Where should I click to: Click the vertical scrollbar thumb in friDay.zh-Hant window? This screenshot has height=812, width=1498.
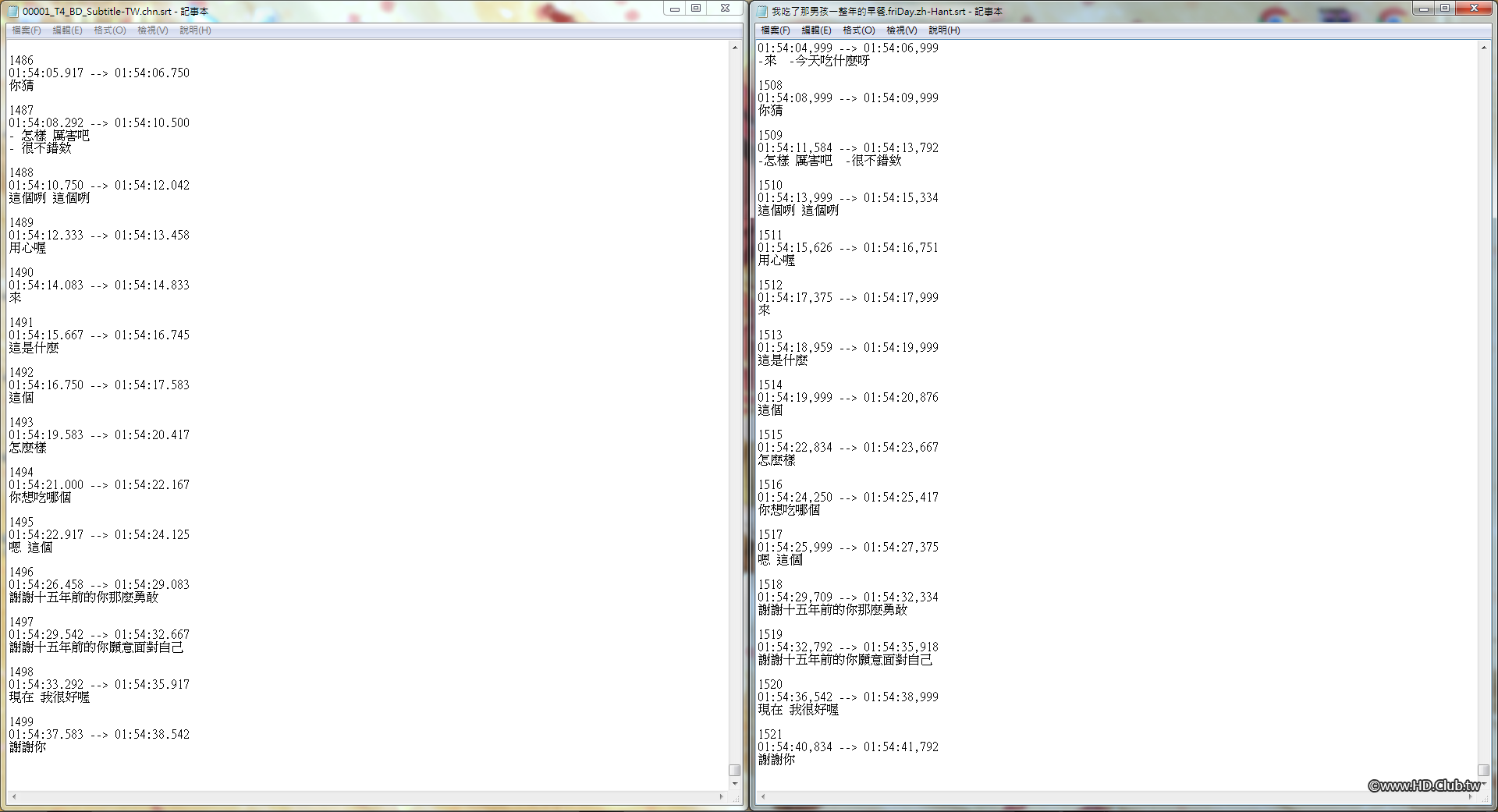coord(1484,770)
